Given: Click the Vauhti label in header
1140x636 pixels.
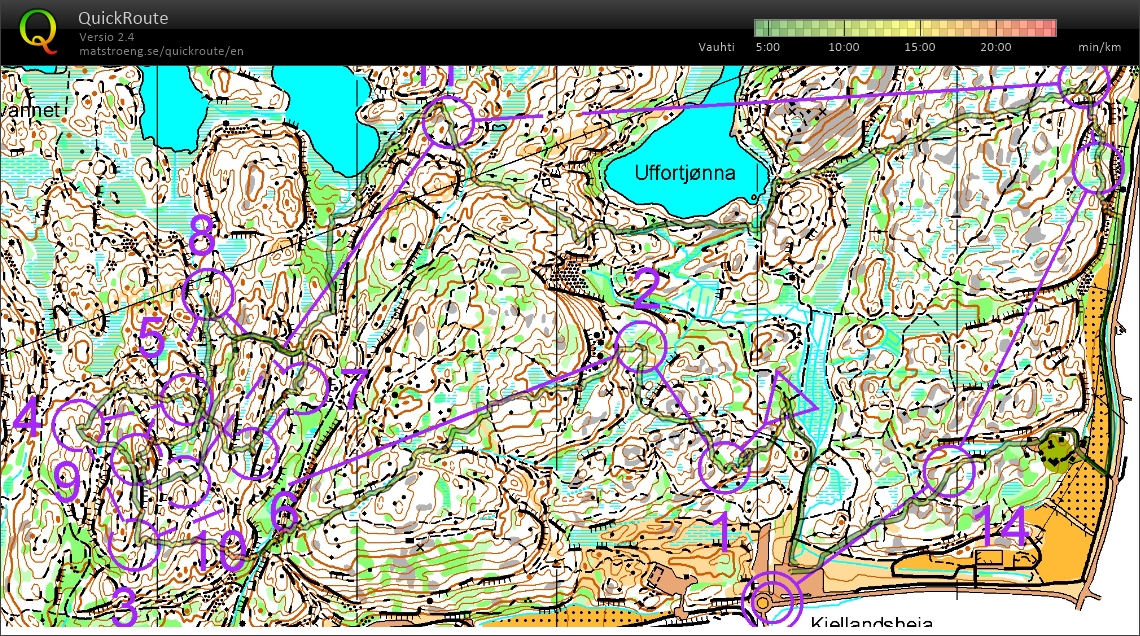Looking at the screenshot, I should (x=716, y=47).
